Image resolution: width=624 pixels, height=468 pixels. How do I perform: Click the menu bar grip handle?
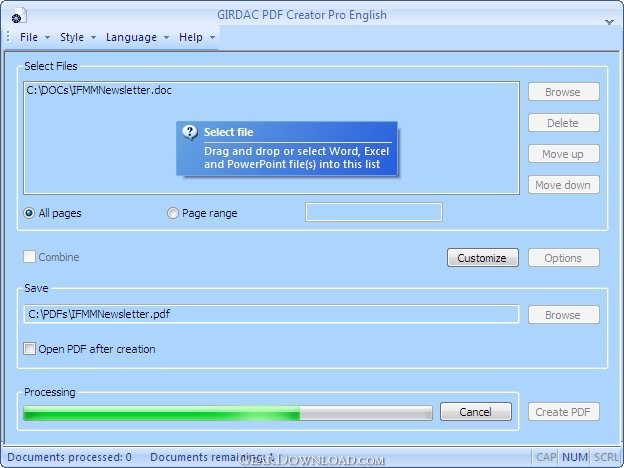[8, 37]
